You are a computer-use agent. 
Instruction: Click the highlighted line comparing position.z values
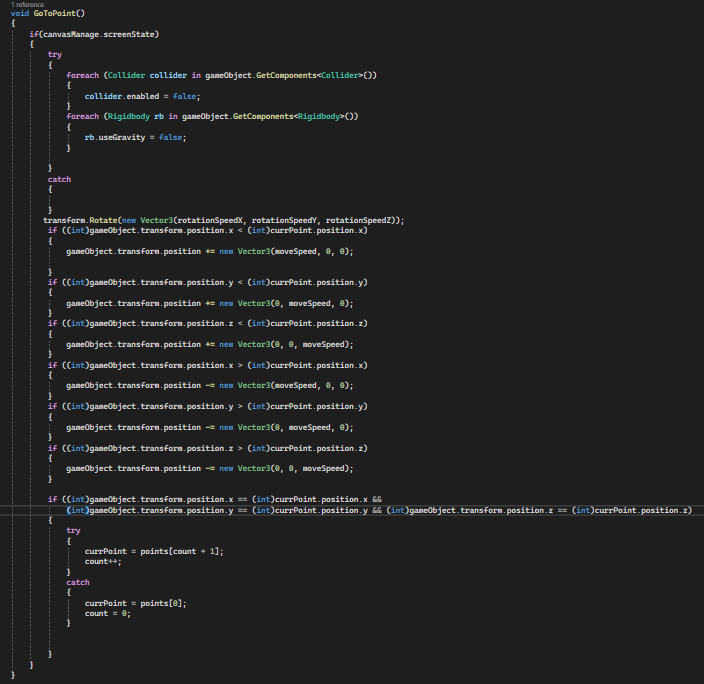tap(538, 510)
